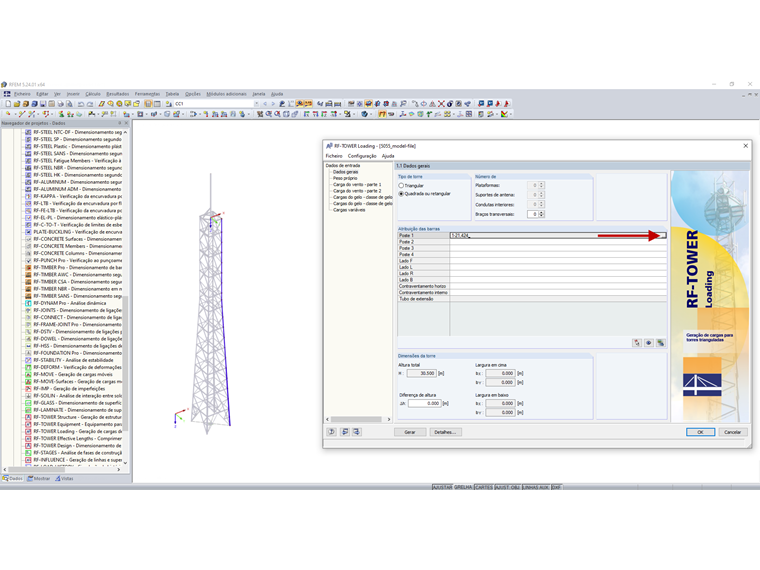This screenshot has height=570, width=760.
Task: Click the Gerar button
Action: coord(410,432)
